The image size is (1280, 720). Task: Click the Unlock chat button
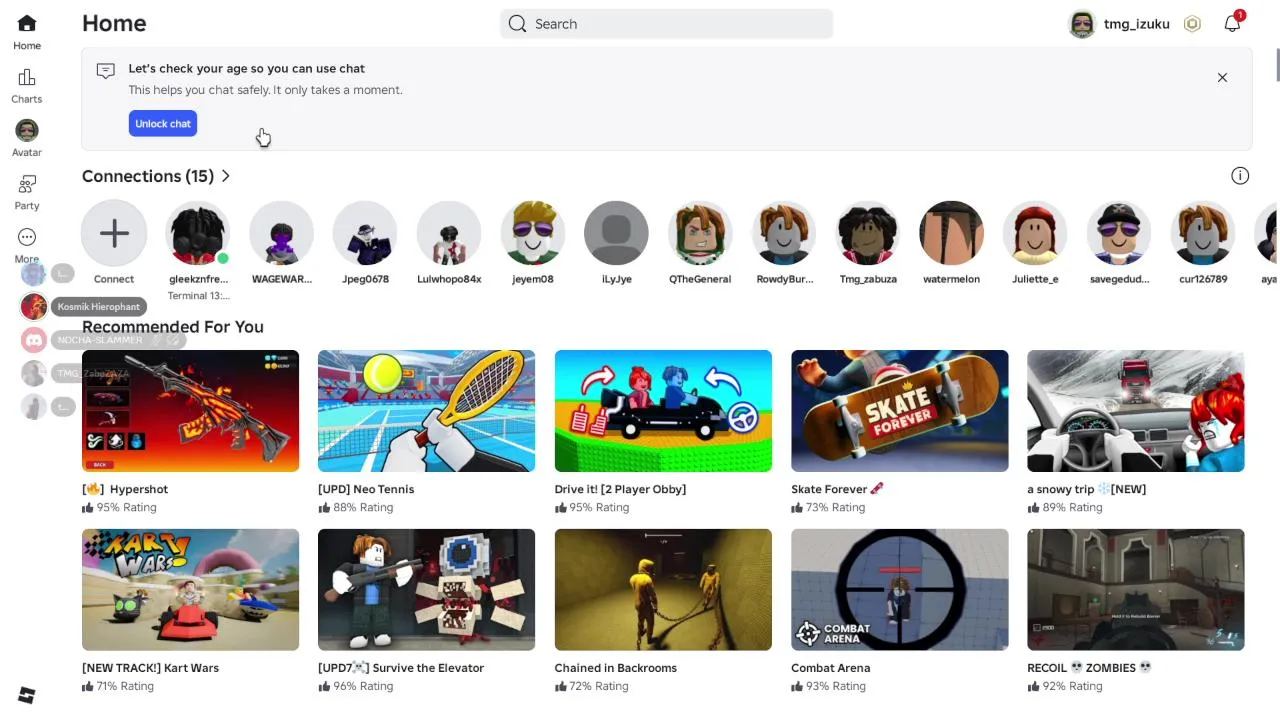(x=163, y=123)
